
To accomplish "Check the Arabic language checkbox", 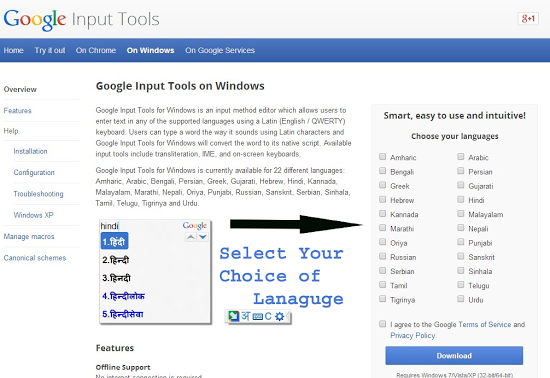I will point(461,157).
